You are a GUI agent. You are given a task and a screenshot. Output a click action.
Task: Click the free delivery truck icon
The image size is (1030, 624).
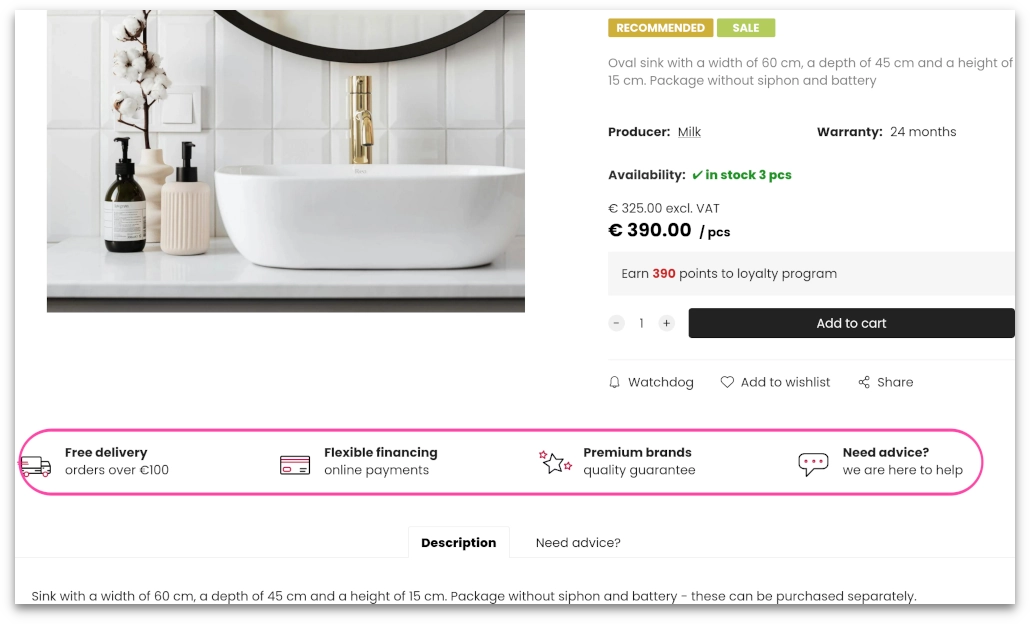point(36,464)
